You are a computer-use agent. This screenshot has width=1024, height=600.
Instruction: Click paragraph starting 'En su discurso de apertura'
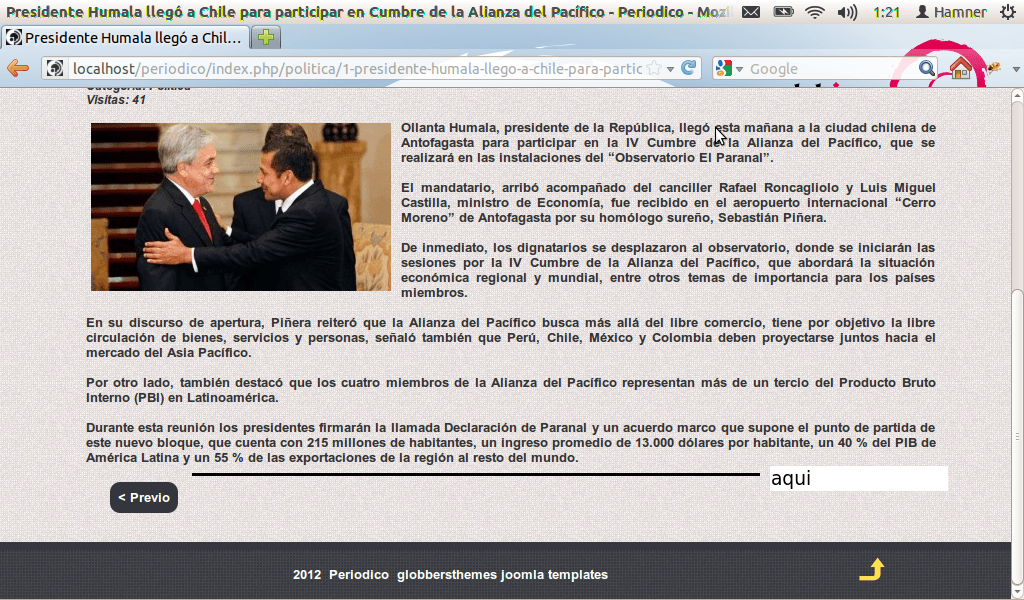[x=511, y=338]
